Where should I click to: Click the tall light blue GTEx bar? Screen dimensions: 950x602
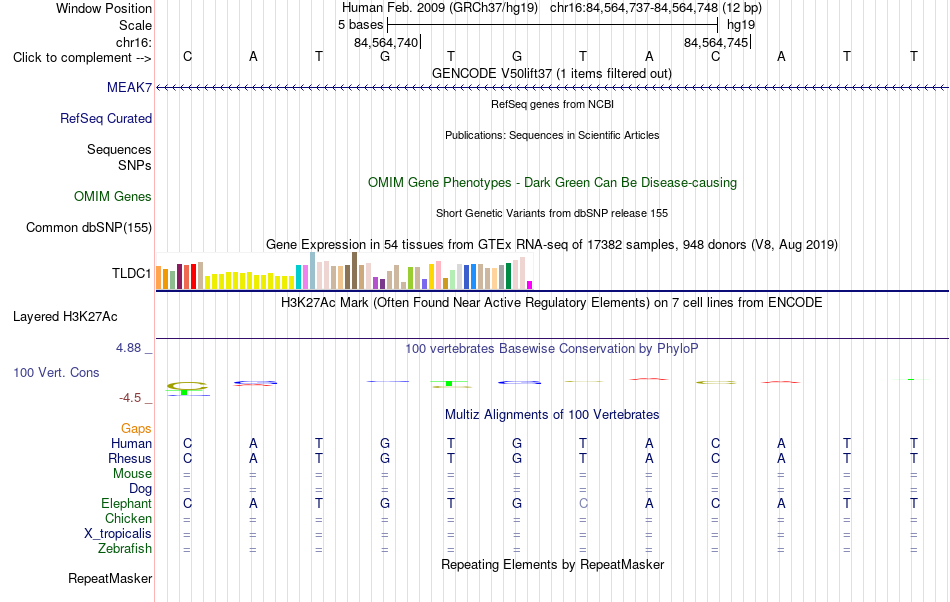313,271
